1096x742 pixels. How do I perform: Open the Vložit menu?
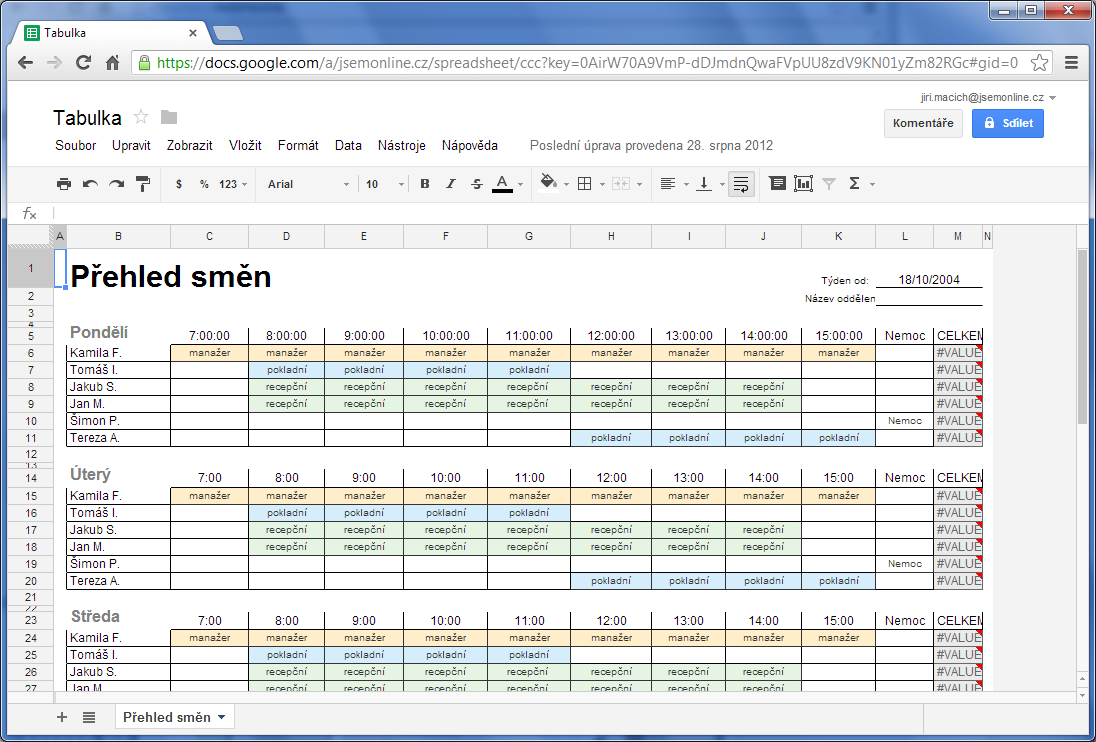point(245,145)
